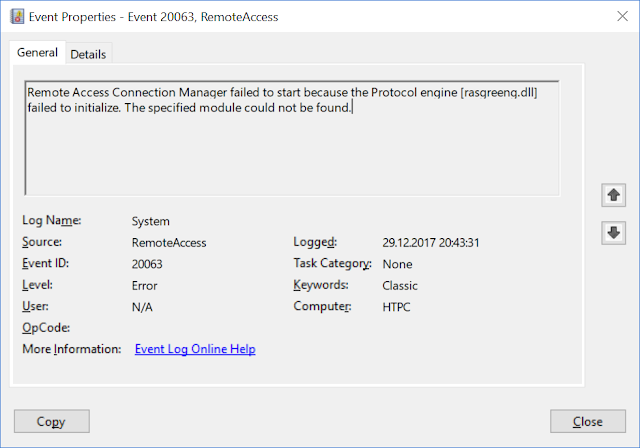Click the Task Category value None

397,264
